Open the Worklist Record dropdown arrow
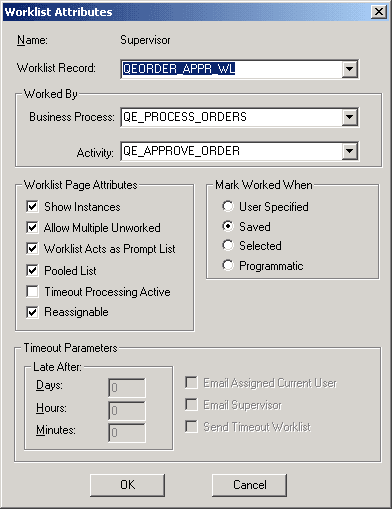 pyautogui.click(x=349, y=69)
